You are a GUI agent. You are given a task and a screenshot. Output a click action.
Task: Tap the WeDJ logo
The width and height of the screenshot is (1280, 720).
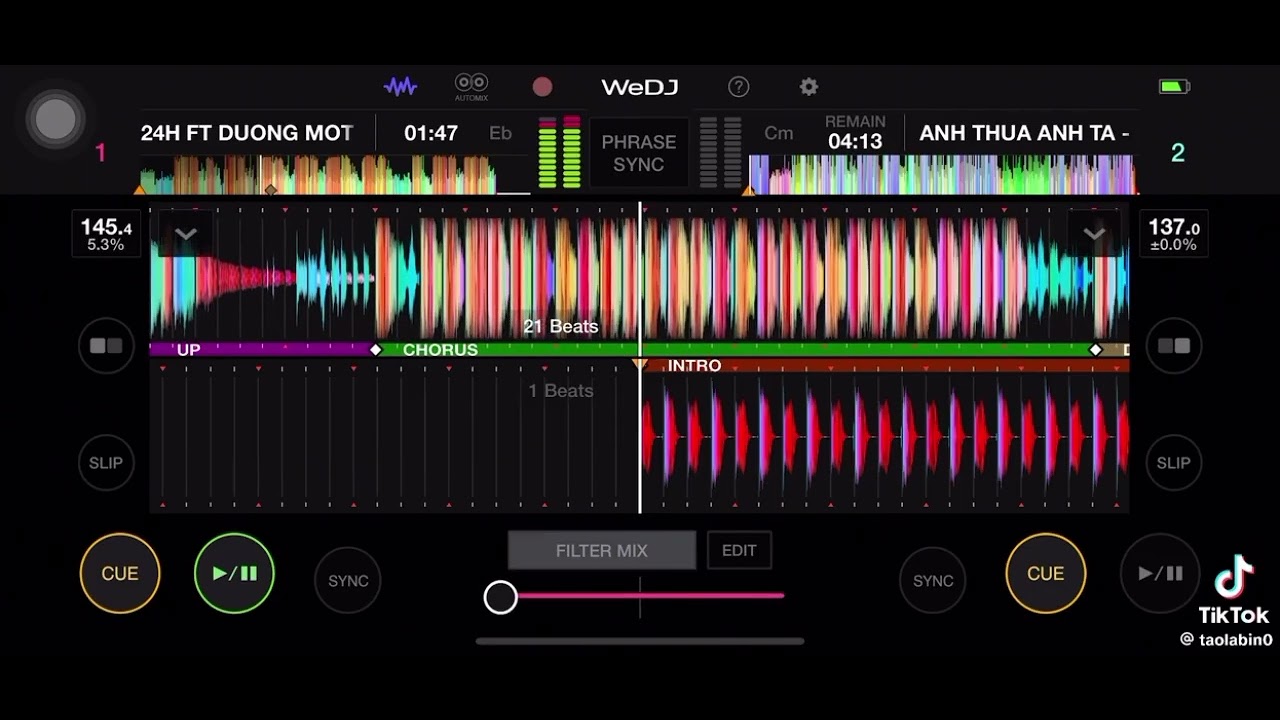tap(640, 87)
